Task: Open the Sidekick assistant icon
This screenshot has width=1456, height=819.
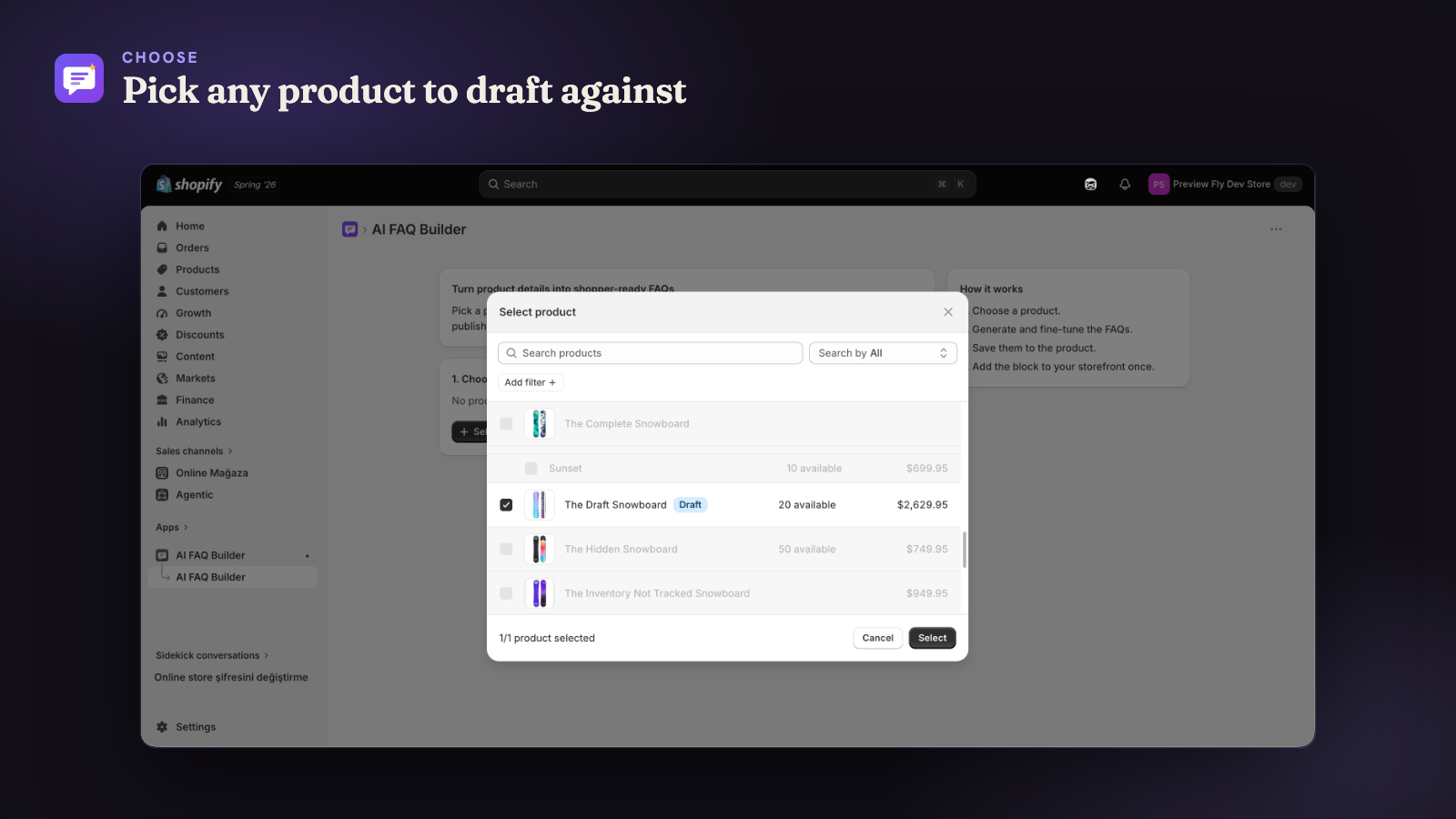Action: click(x=1090, y=184)
